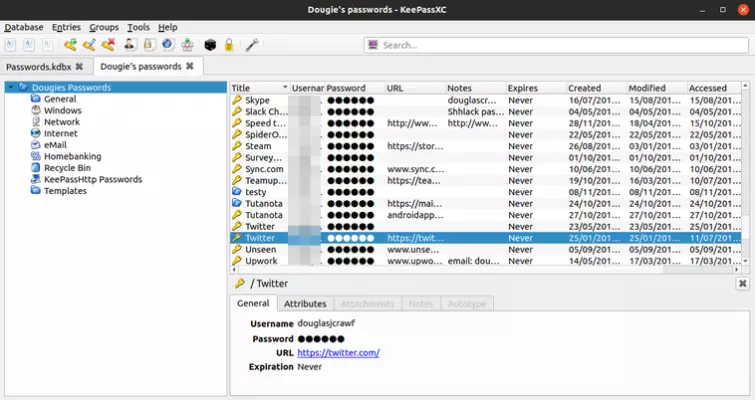755x400 pixels.
Task: Edit entry using the key-and-pencil icon
Action: 89,45
